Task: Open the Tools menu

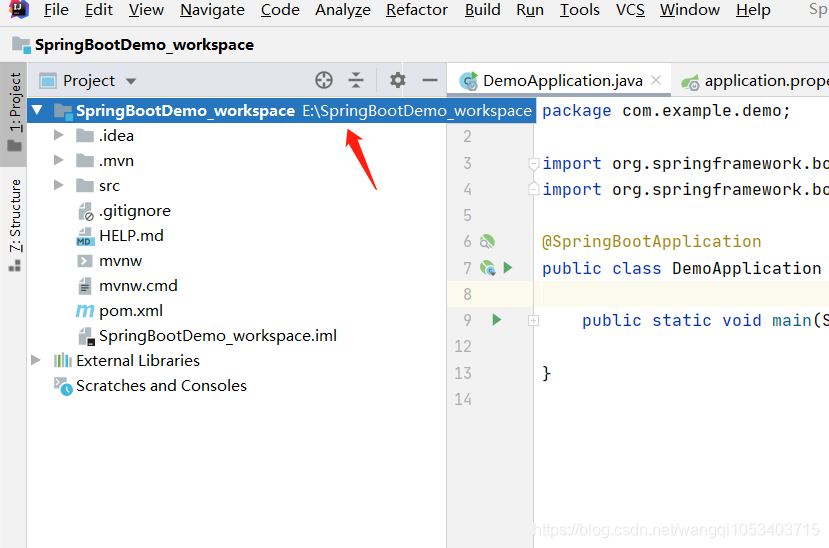Action: coord(579,10)
